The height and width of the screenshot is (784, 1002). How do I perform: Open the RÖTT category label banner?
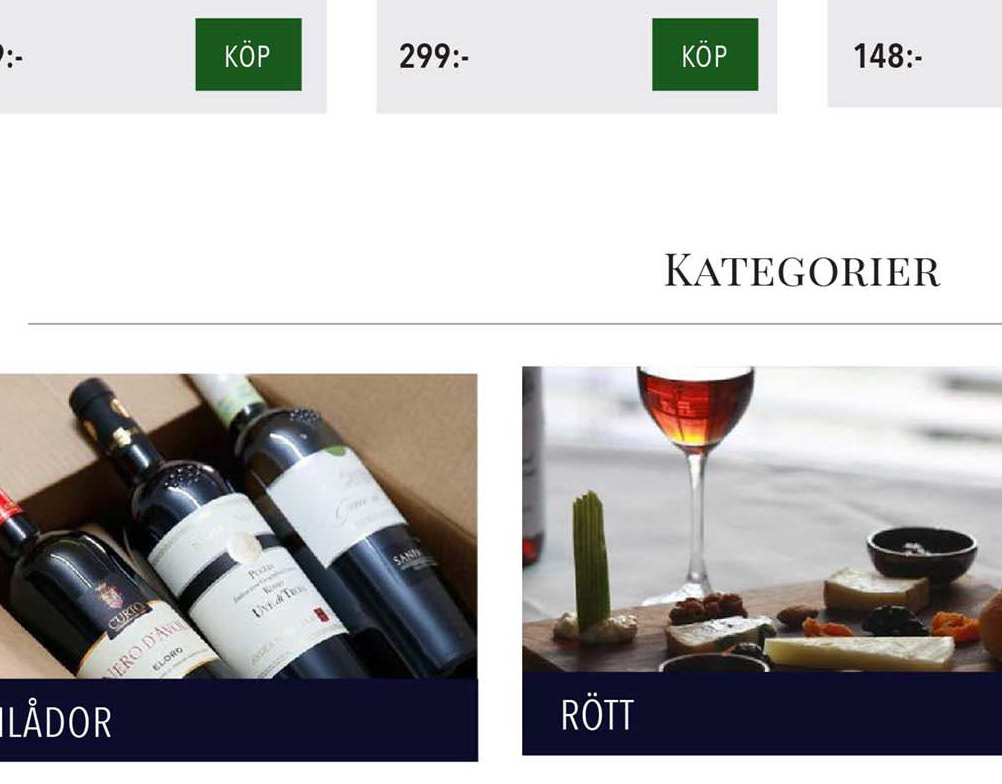click(x=762, y=714)
